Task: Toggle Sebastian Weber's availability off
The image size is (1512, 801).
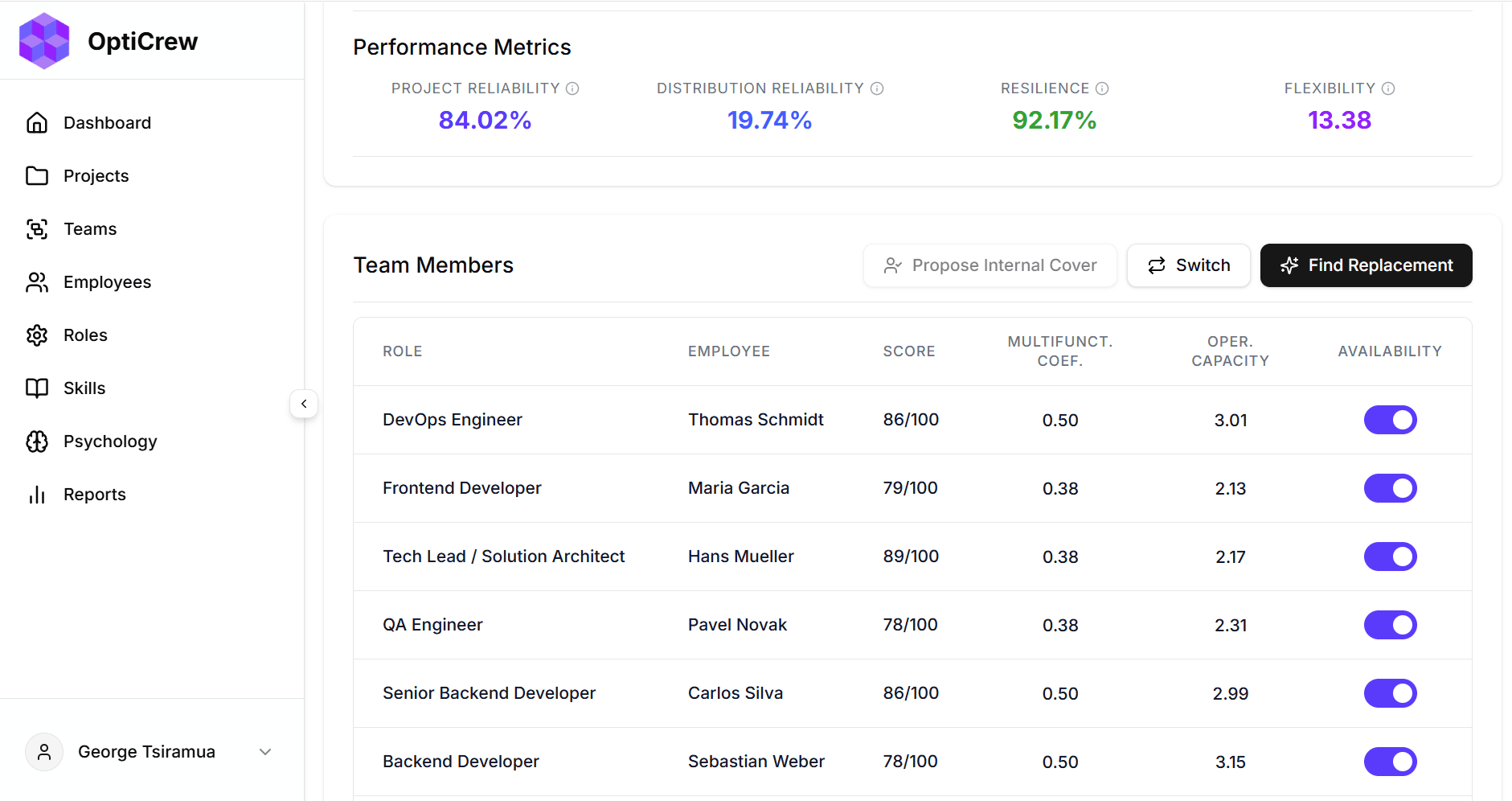Action: pos(1390,762)
